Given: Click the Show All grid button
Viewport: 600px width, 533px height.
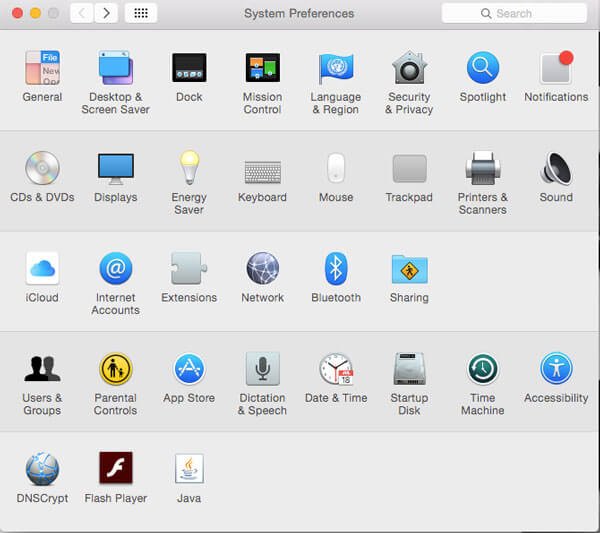Looking at the screenshot, I should coord(141,13).
